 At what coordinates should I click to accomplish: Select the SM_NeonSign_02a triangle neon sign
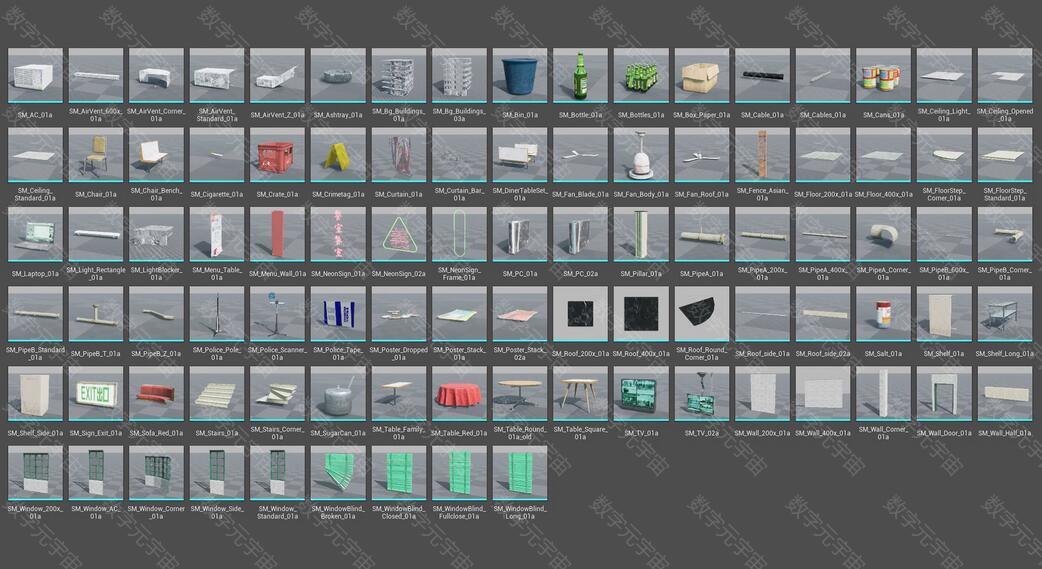point(399,233)
